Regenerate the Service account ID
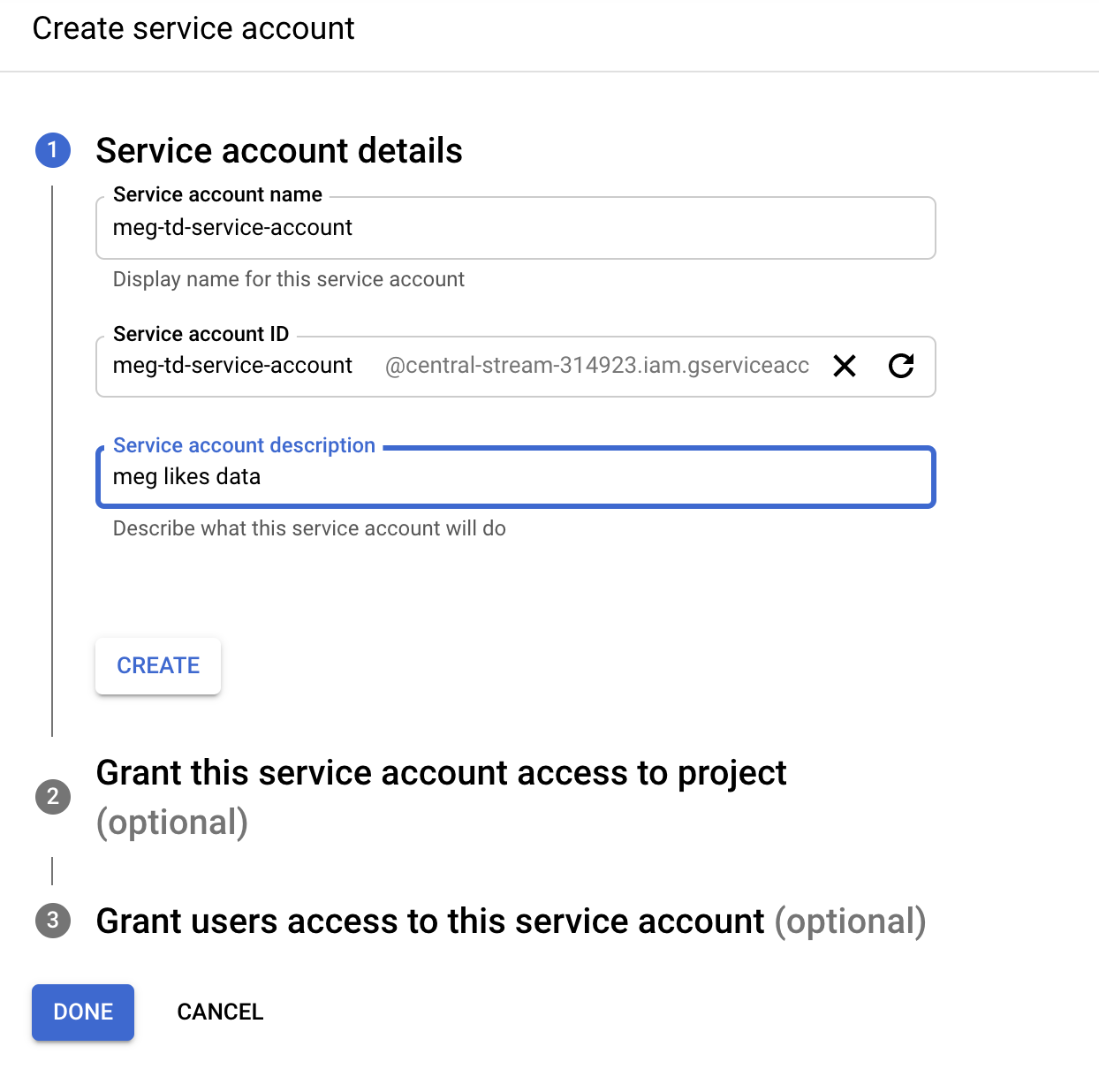 pos(901,366)
